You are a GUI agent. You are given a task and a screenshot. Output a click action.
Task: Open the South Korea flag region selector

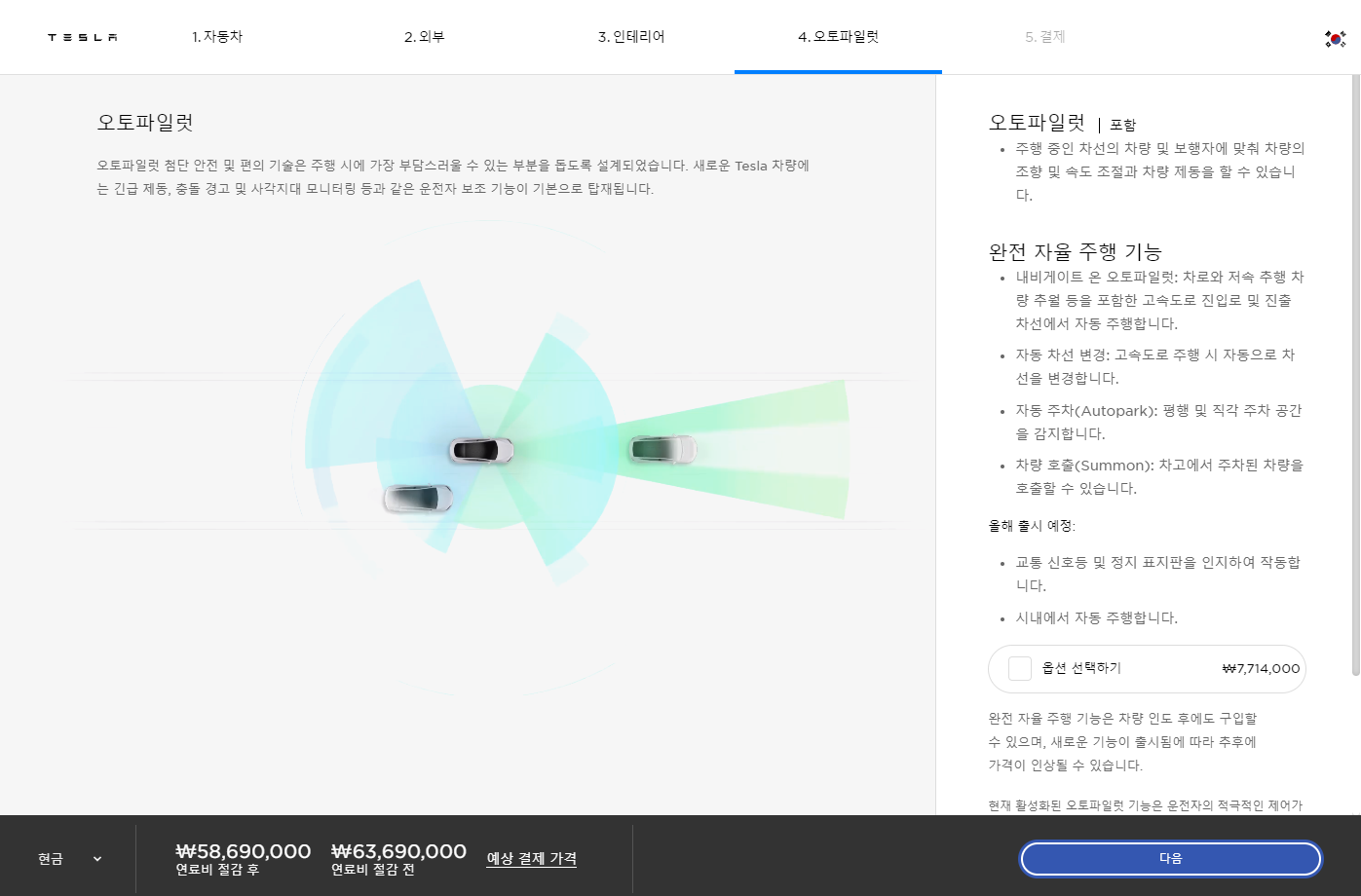coord(1335,38)
